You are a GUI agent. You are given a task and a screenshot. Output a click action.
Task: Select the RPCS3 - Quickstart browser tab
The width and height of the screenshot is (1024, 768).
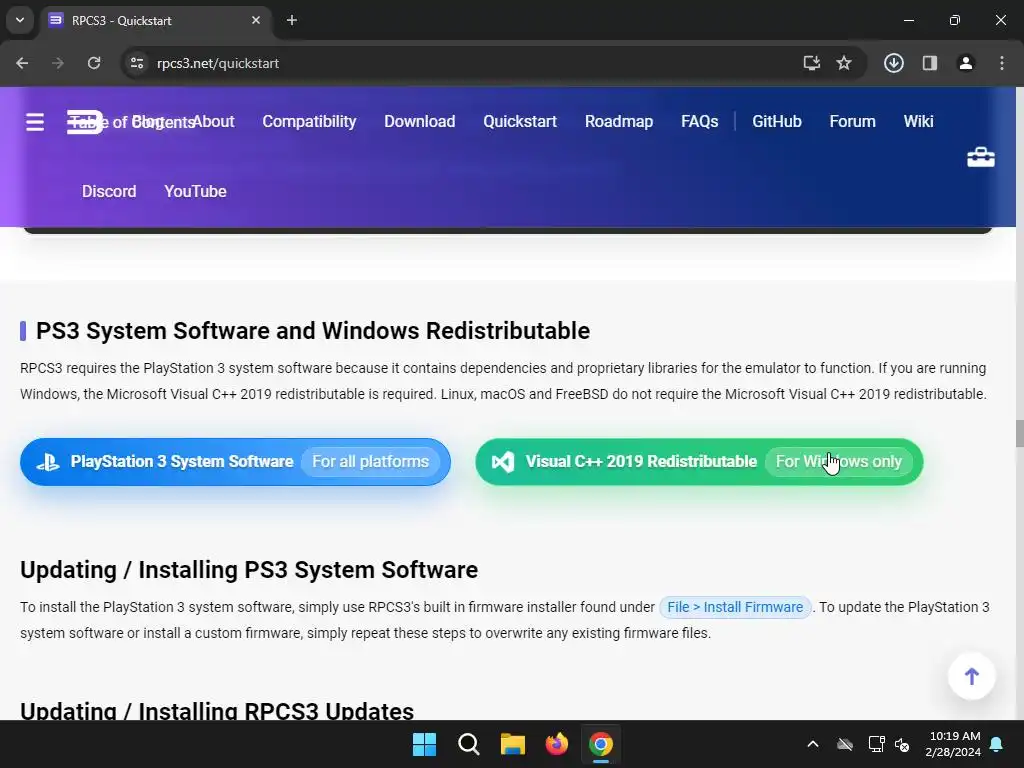point(155,20)
